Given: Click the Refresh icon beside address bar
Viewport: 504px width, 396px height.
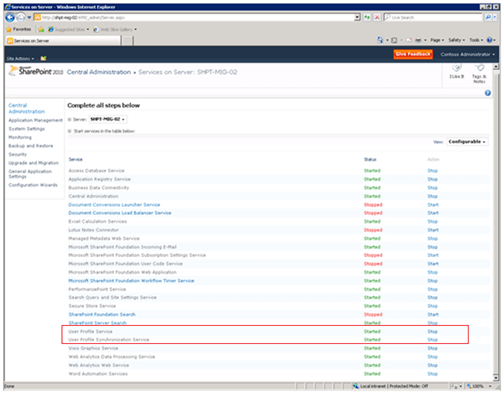Looking at the screenshot, I should click(x=367, y=17).
